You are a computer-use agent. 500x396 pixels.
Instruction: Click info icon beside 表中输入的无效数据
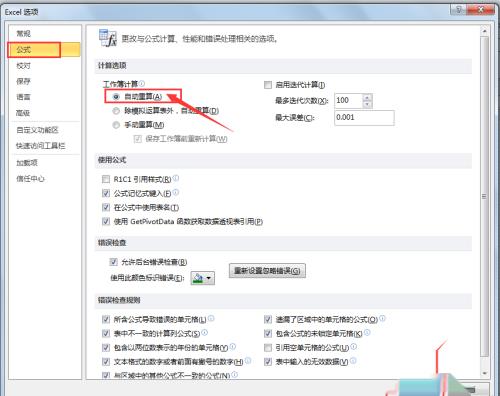[x=353, y=361]
